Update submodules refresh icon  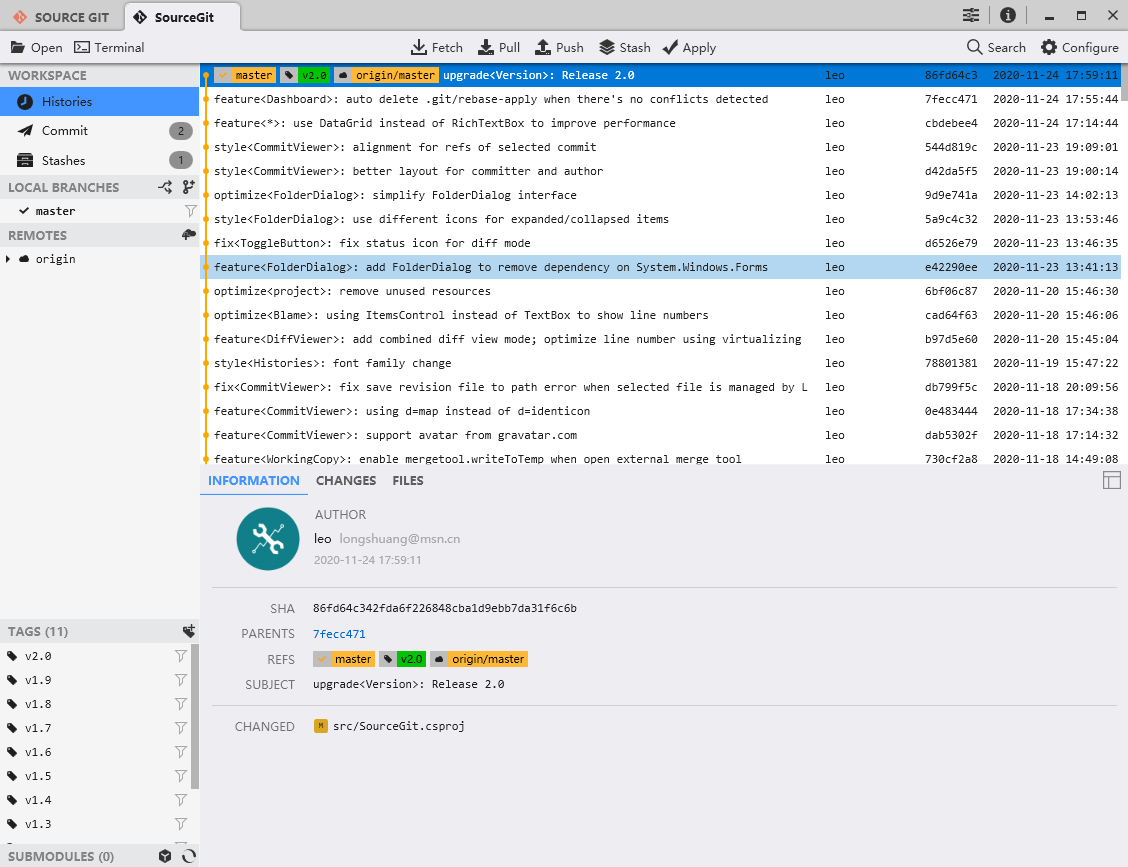[188, 856]
